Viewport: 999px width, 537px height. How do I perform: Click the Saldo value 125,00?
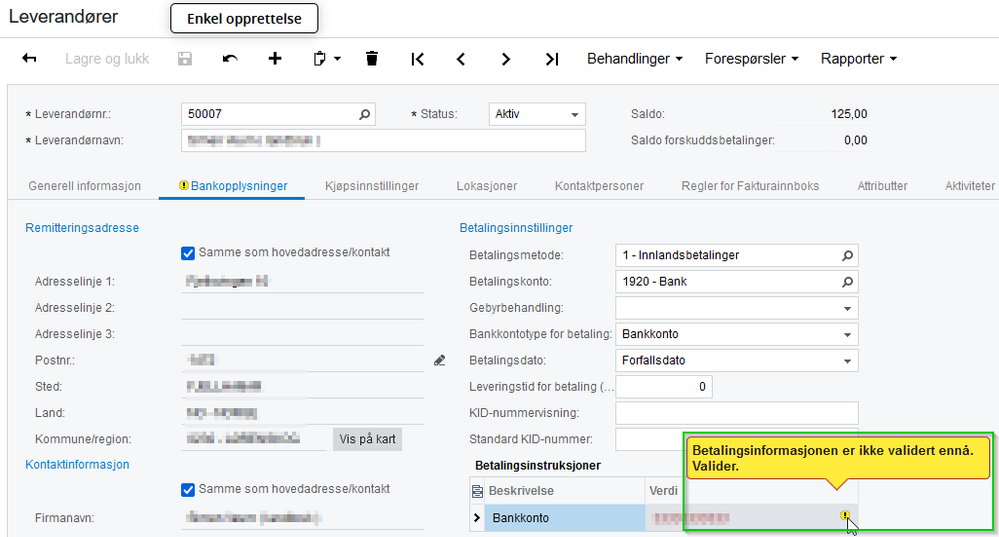coord(849,114)
